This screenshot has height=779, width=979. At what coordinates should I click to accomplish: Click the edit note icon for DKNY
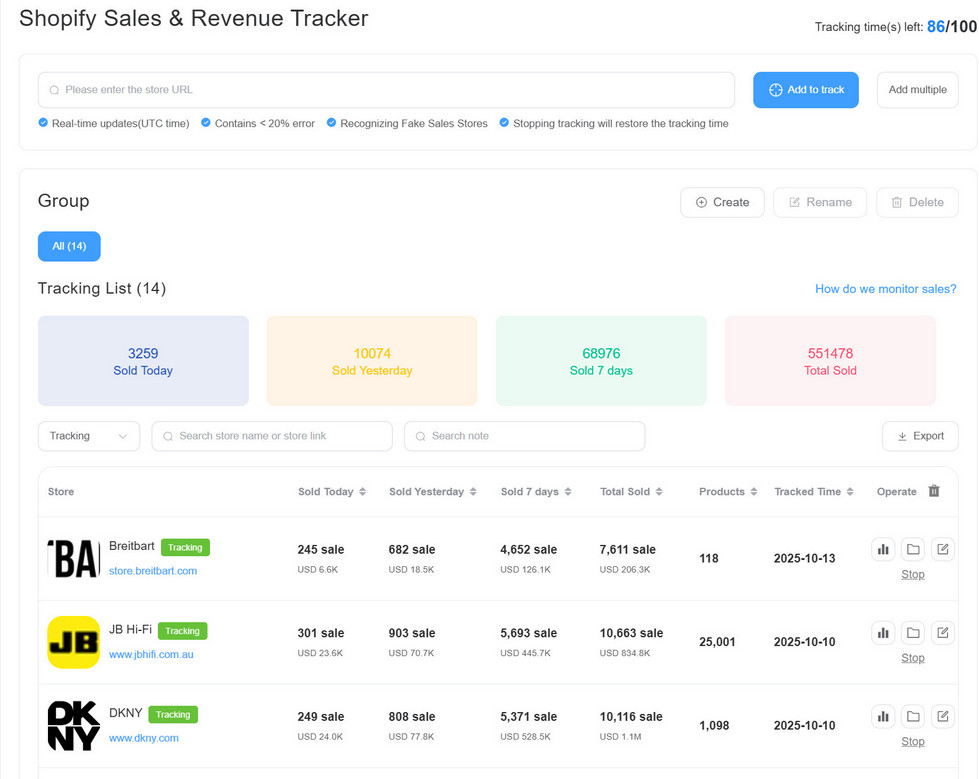[x=942, y=716]
